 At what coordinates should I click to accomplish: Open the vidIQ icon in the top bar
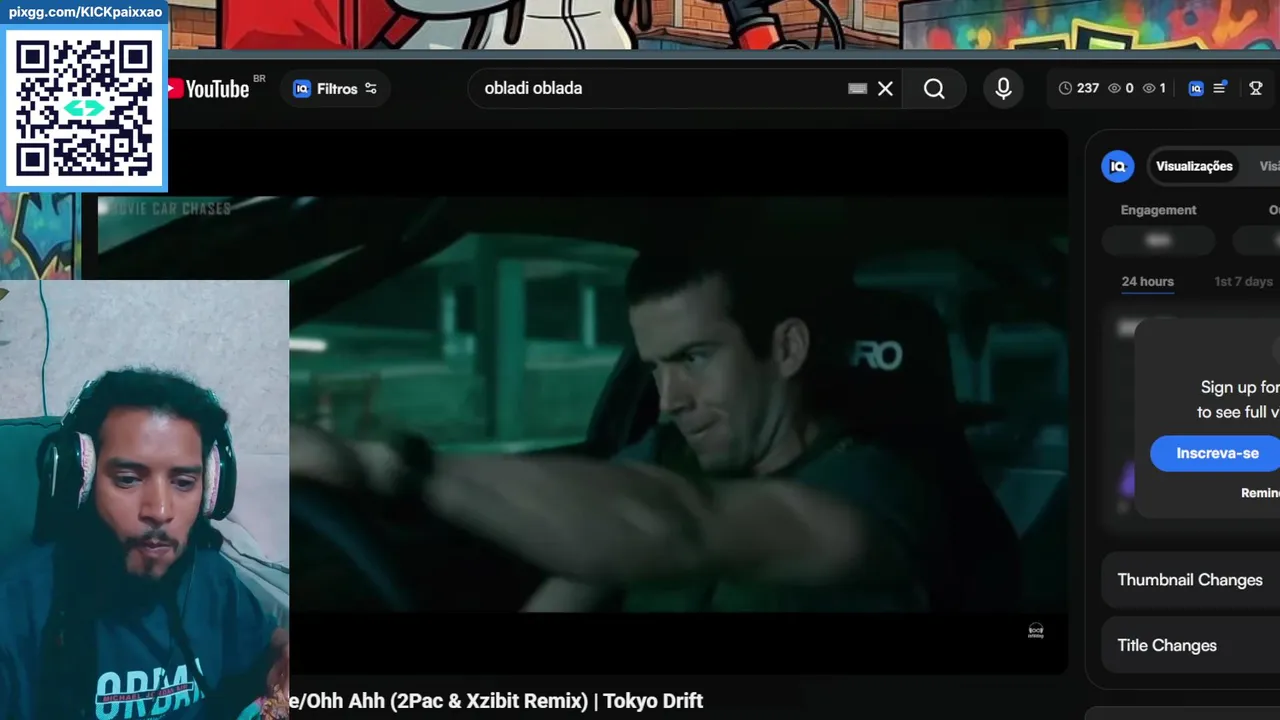(x=1196, y=88)
